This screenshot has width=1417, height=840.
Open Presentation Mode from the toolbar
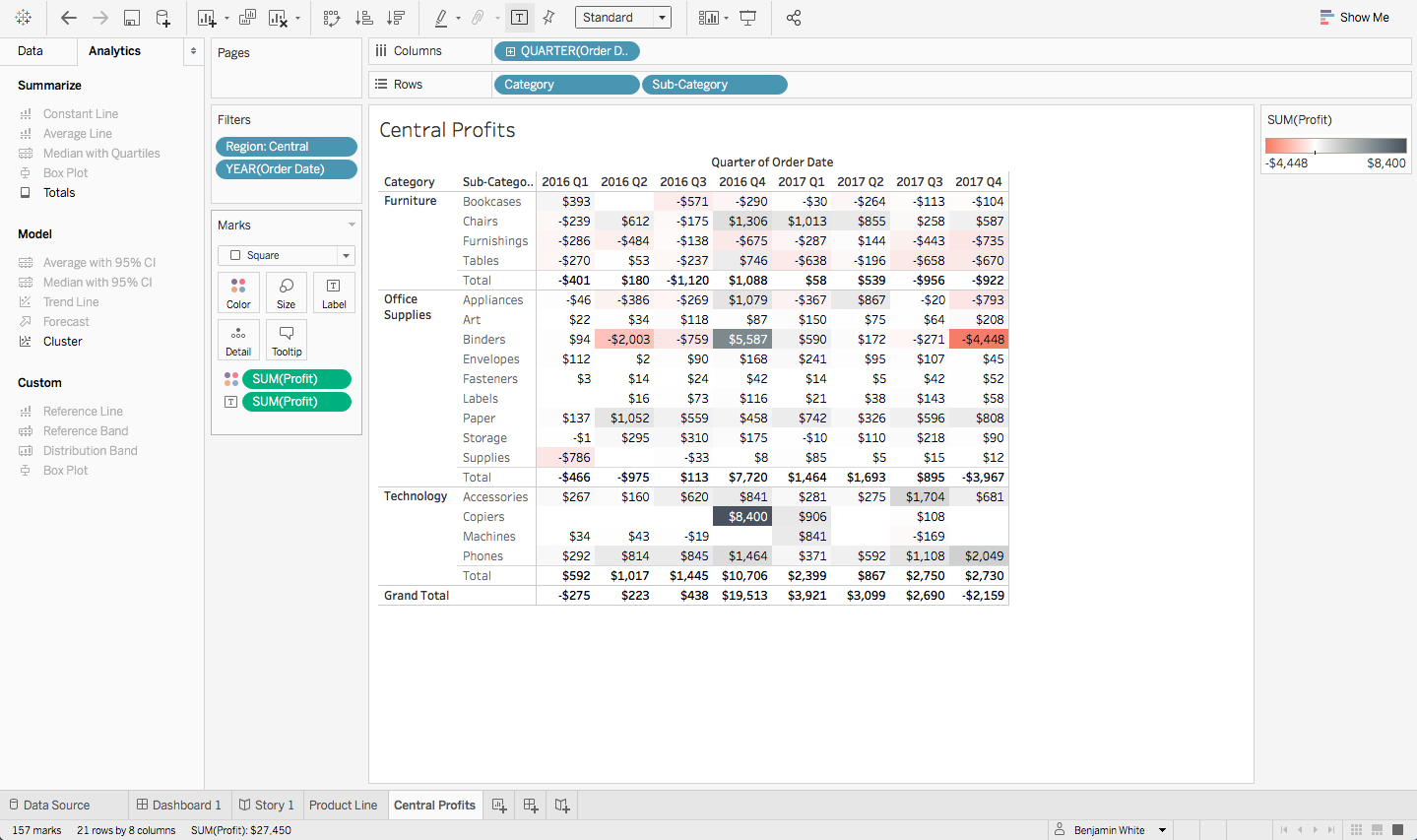tap(748, 18)
